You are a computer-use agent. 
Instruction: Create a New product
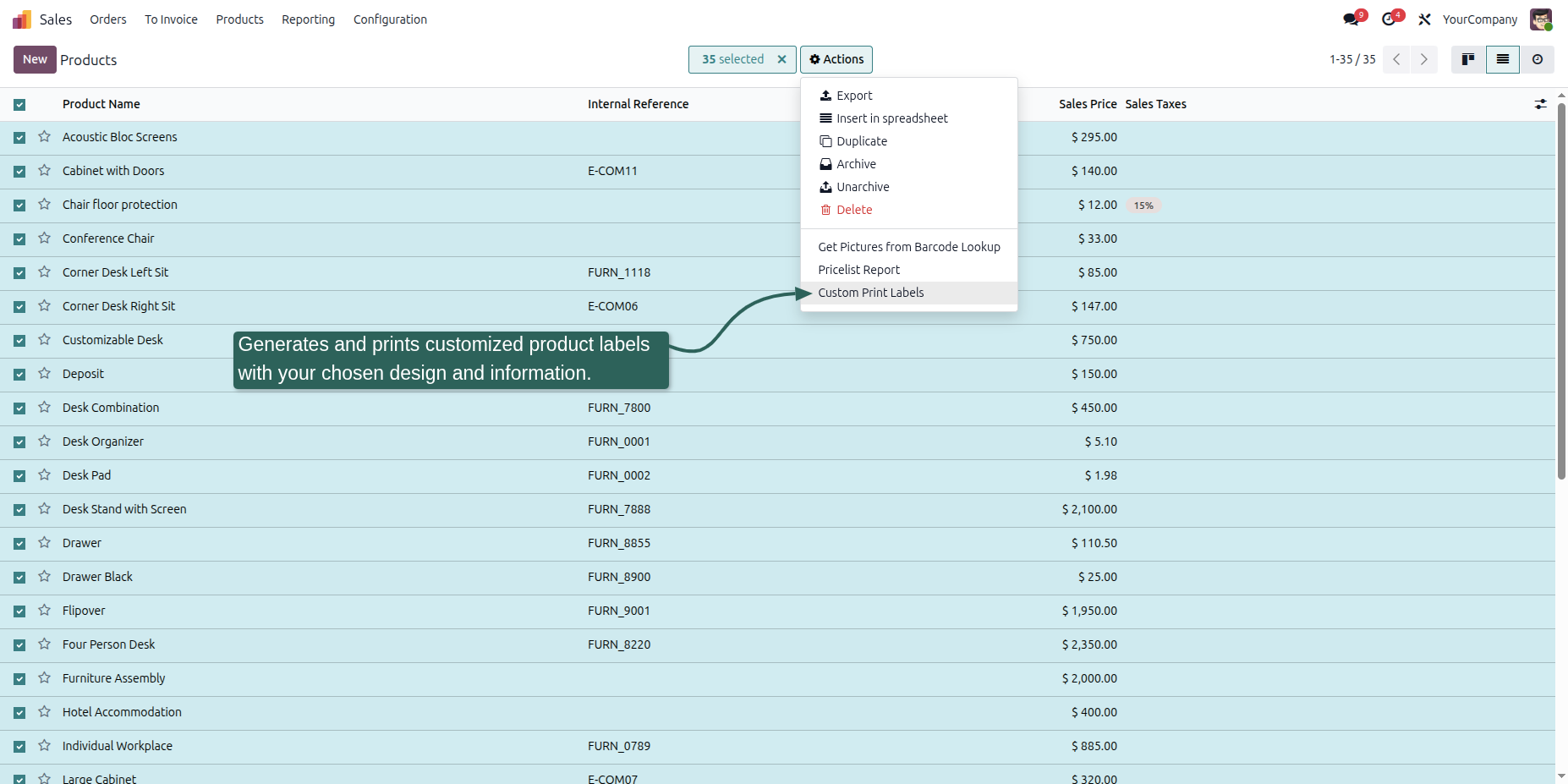point(35,59)
